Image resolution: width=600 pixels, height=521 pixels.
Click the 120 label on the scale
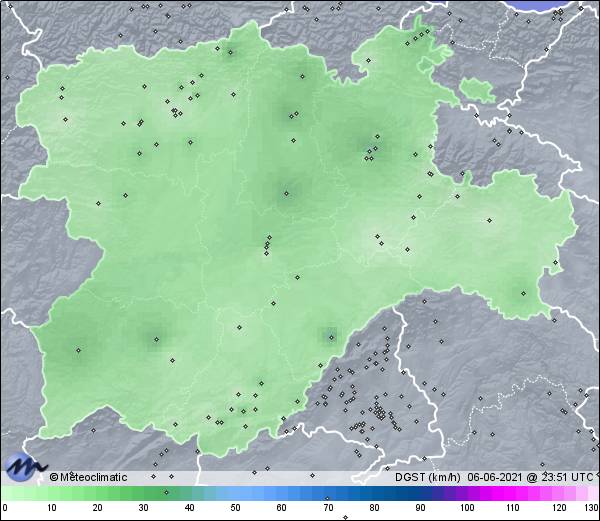[559, 508]
